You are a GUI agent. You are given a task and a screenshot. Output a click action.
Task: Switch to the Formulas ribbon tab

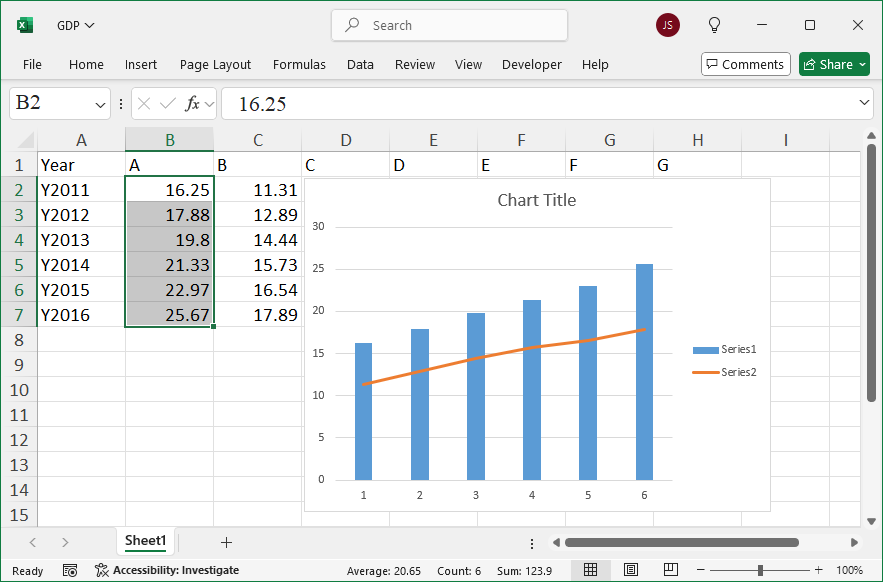(299, 64)
